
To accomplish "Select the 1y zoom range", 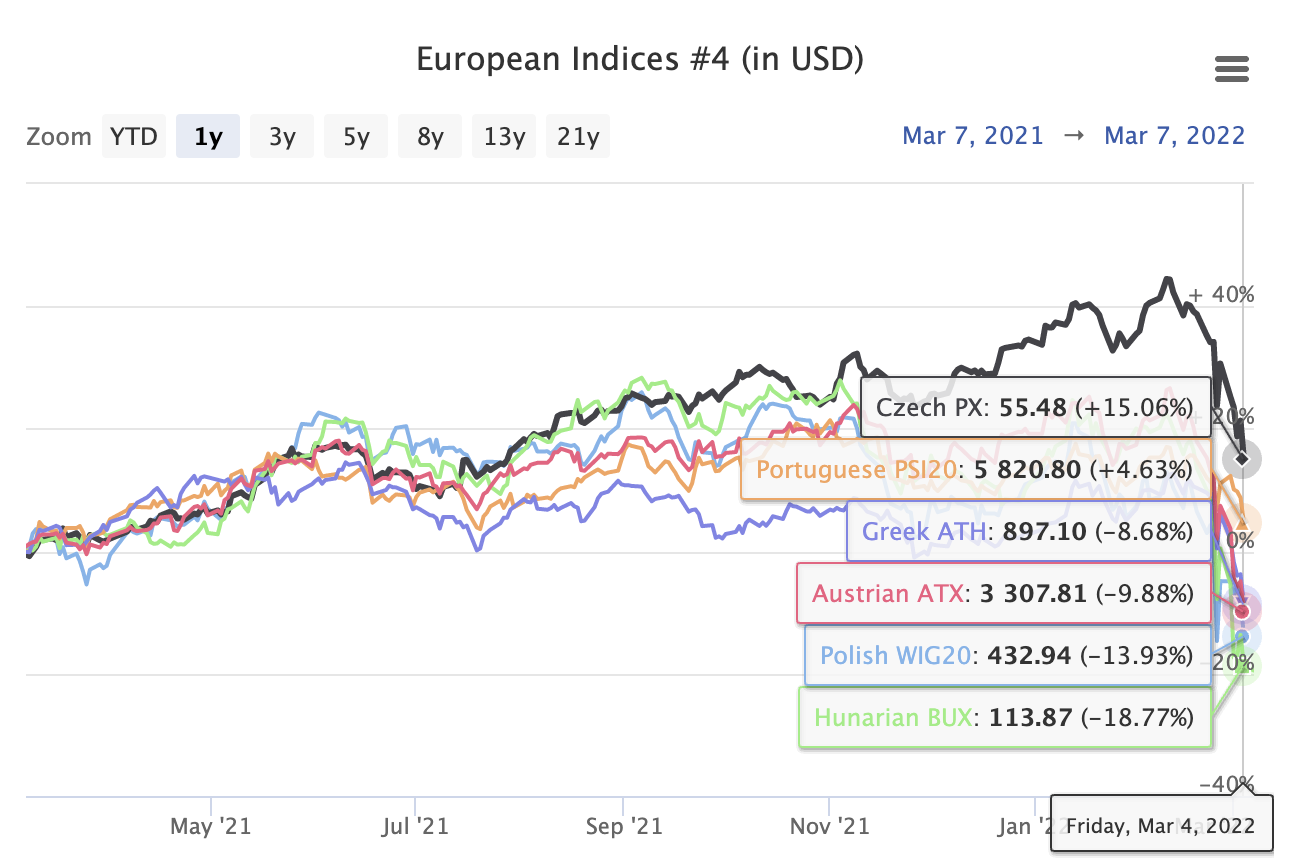I will pos(208,137).
